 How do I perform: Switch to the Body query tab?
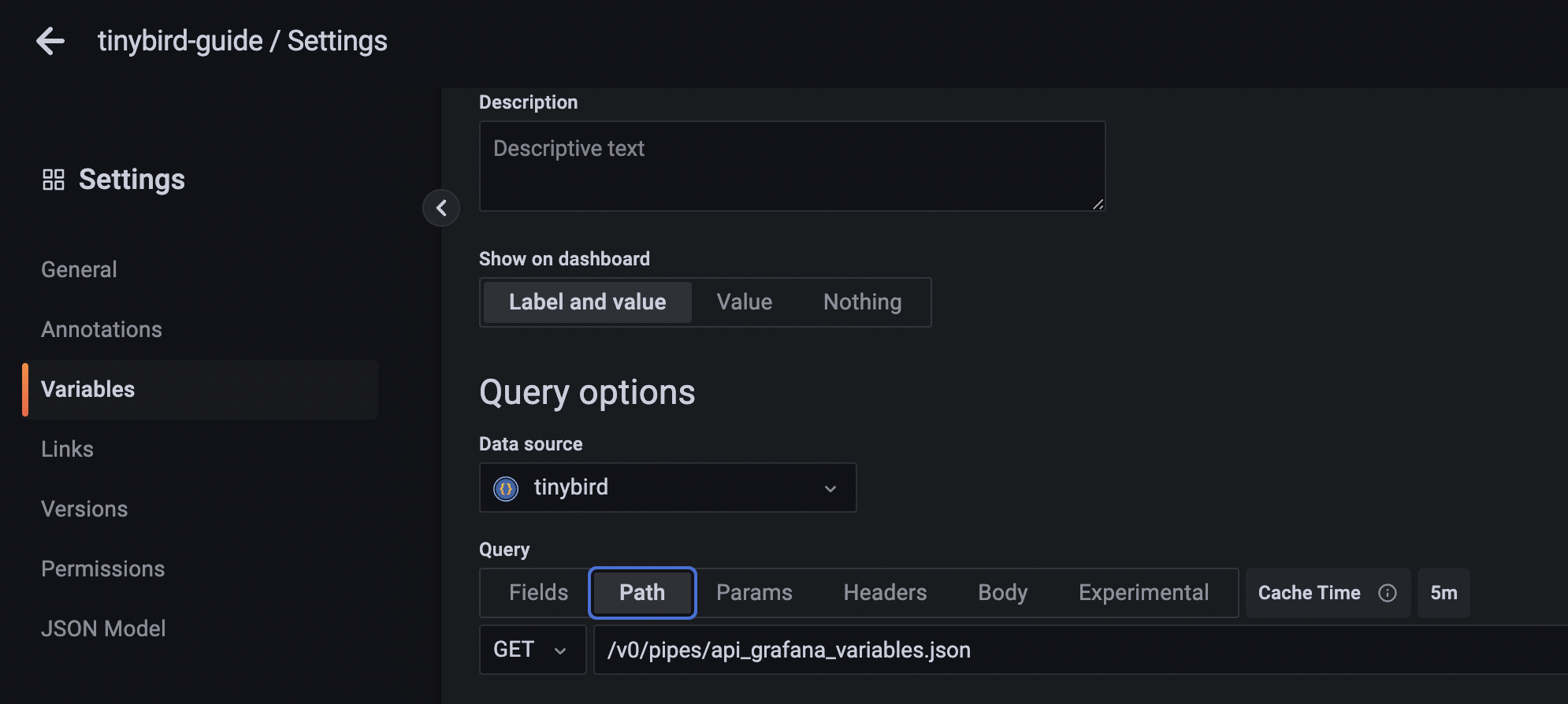point(1003,593)
